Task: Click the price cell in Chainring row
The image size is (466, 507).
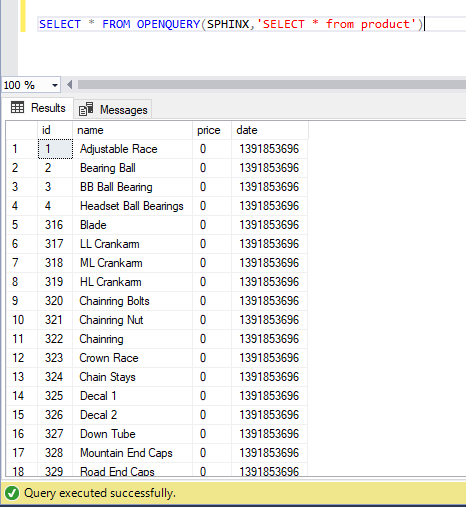Action: point(212,339)
